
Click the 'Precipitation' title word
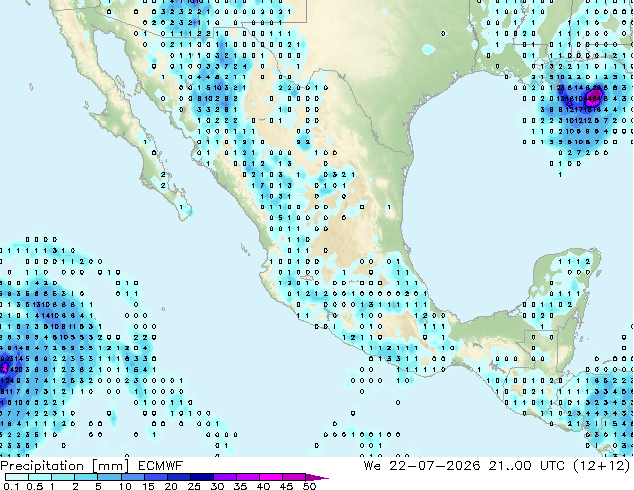tap(42, 466)
